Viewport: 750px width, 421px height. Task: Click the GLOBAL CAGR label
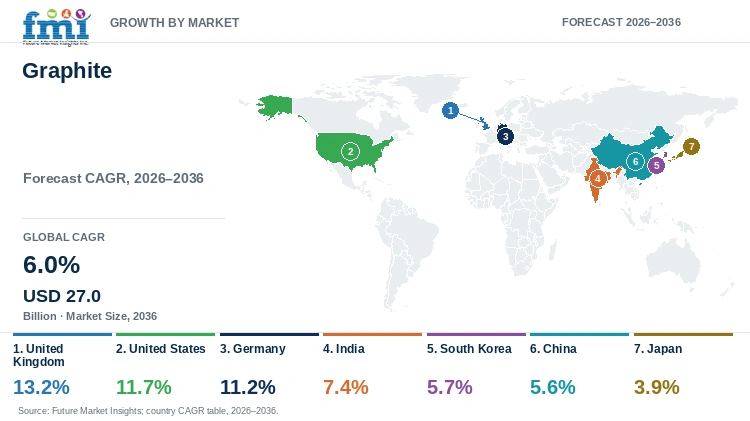(x=64, y=237)
